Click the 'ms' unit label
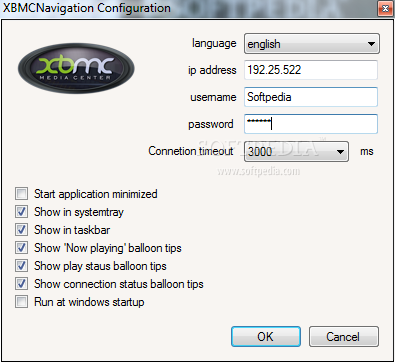395x363 pixels. point(367,152)
